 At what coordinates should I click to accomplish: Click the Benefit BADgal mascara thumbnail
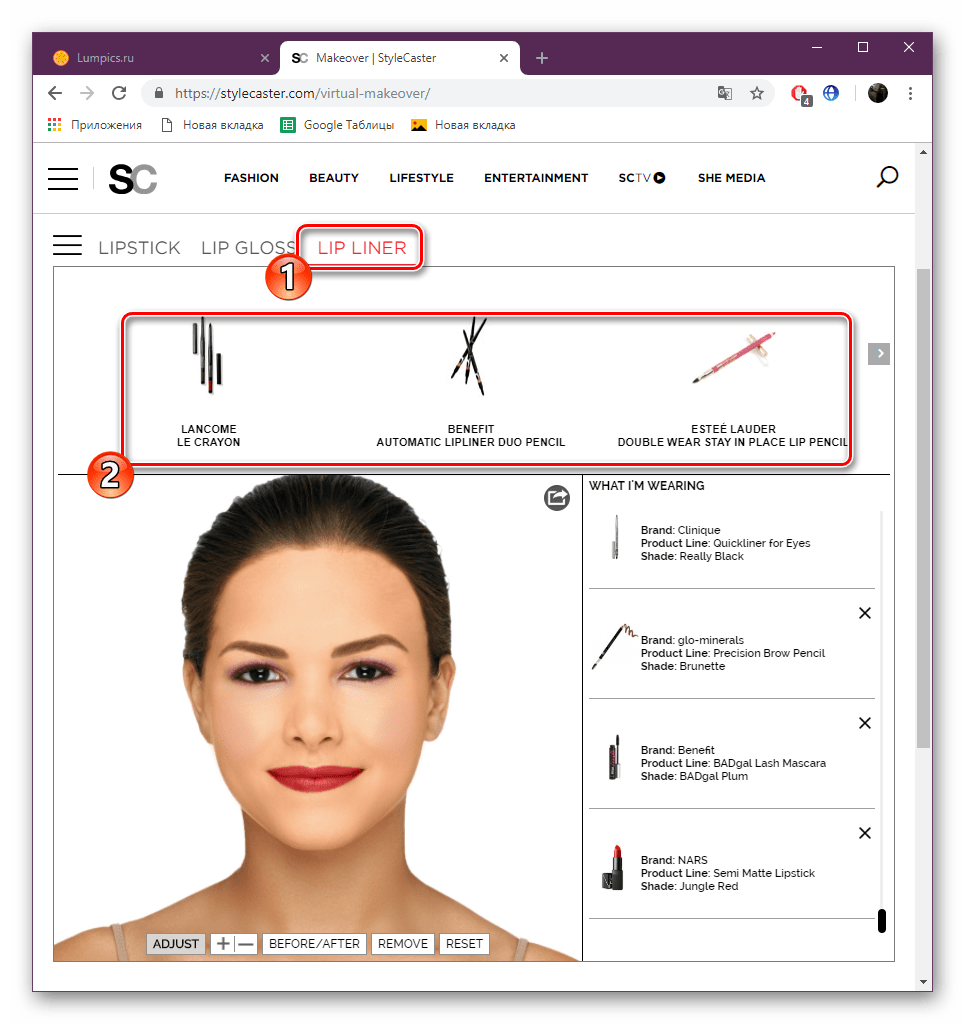coord(614,758)
